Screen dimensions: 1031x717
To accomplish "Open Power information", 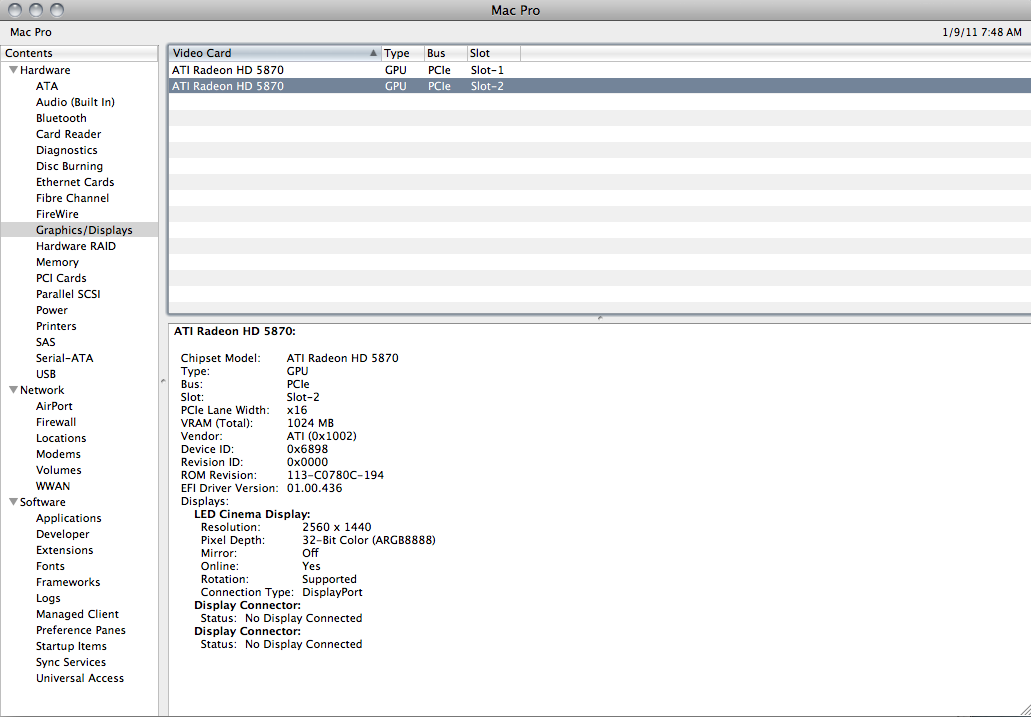I will (51, 310).
